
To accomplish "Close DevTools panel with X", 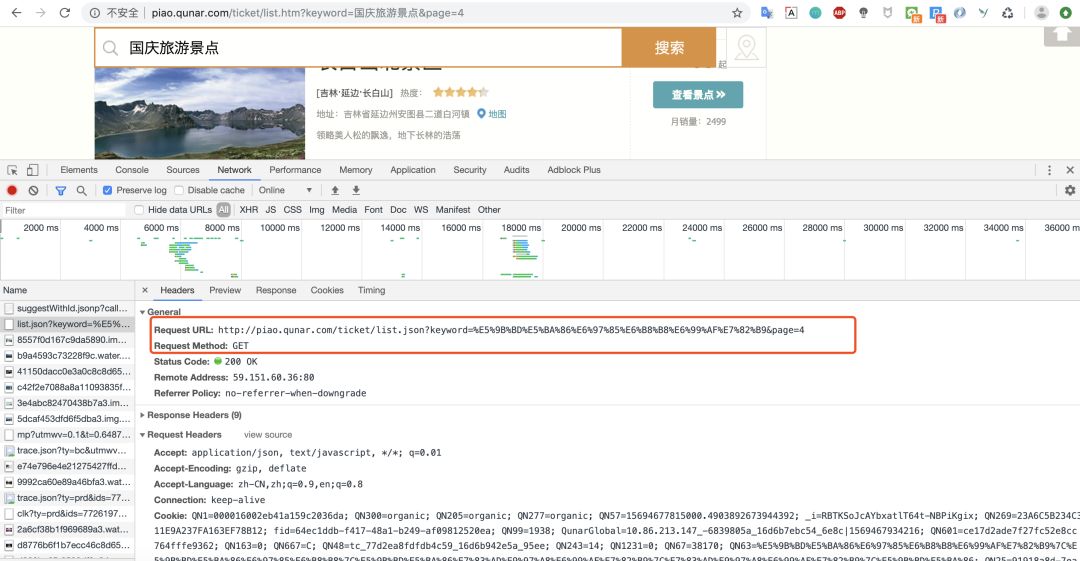I will (1070, 170).
